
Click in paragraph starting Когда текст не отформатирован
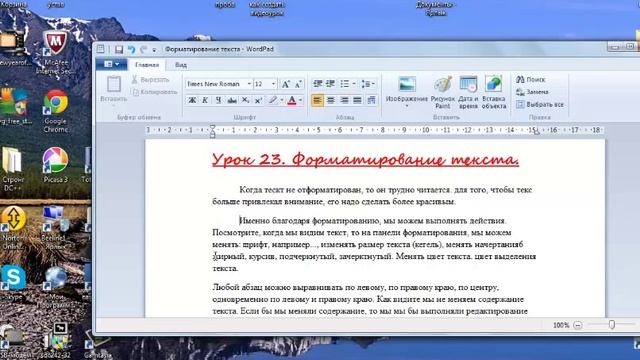pyautogui.click(x=372, y=196)
